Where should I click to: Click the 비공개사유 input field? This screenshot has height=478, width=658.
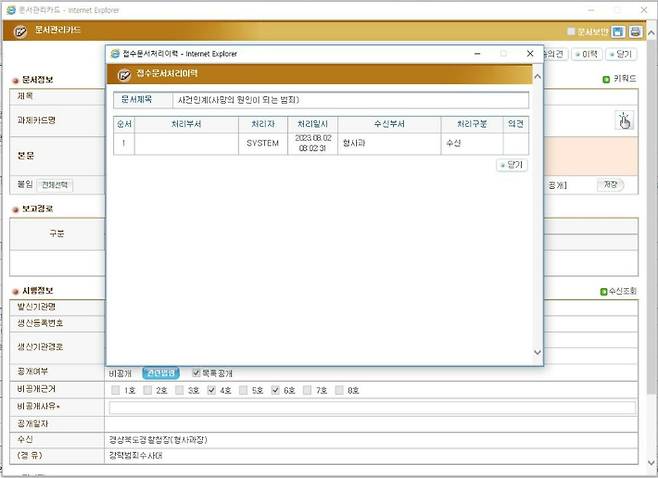coord(371,407)
